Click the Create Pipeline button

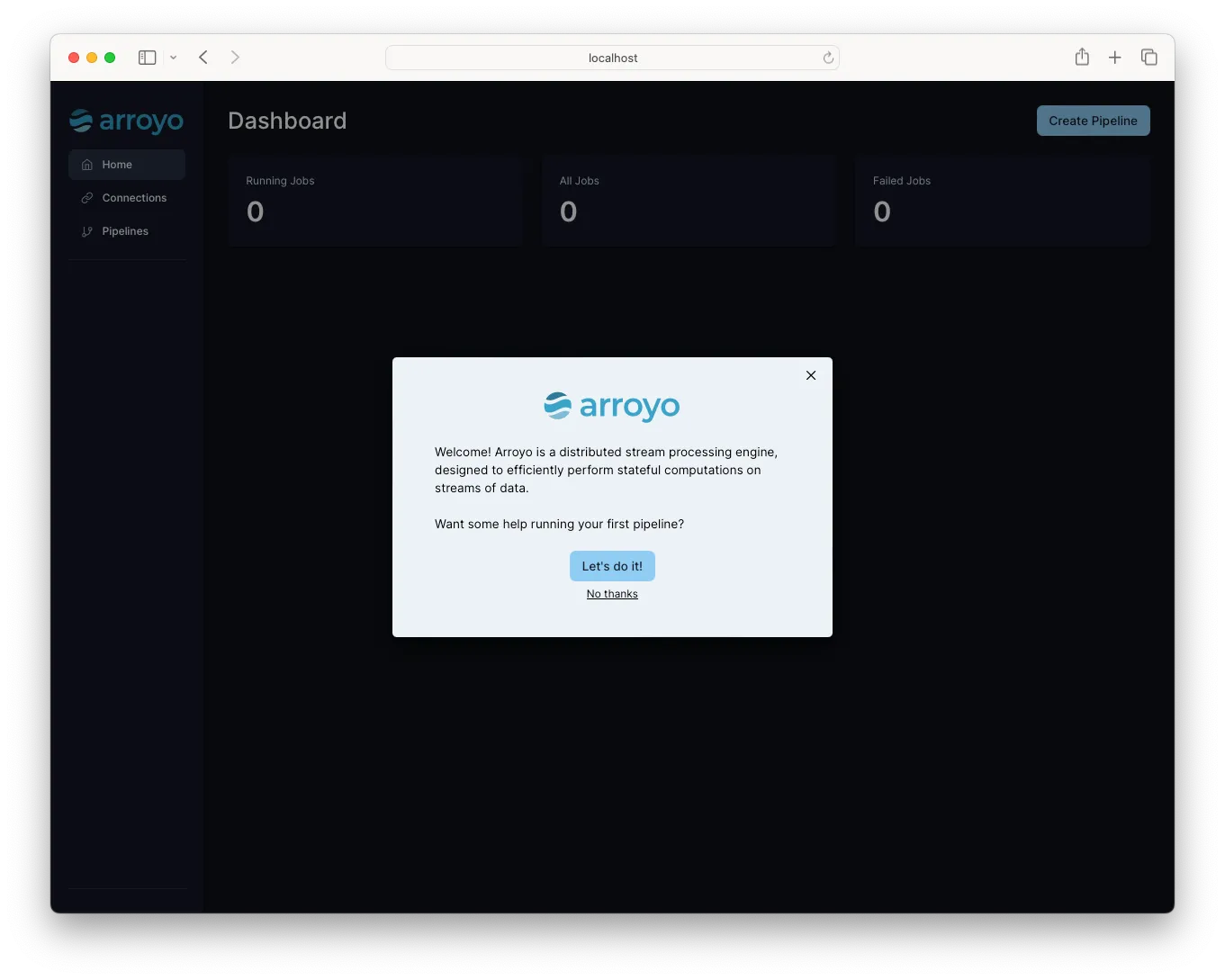[x=1093, y=120]
